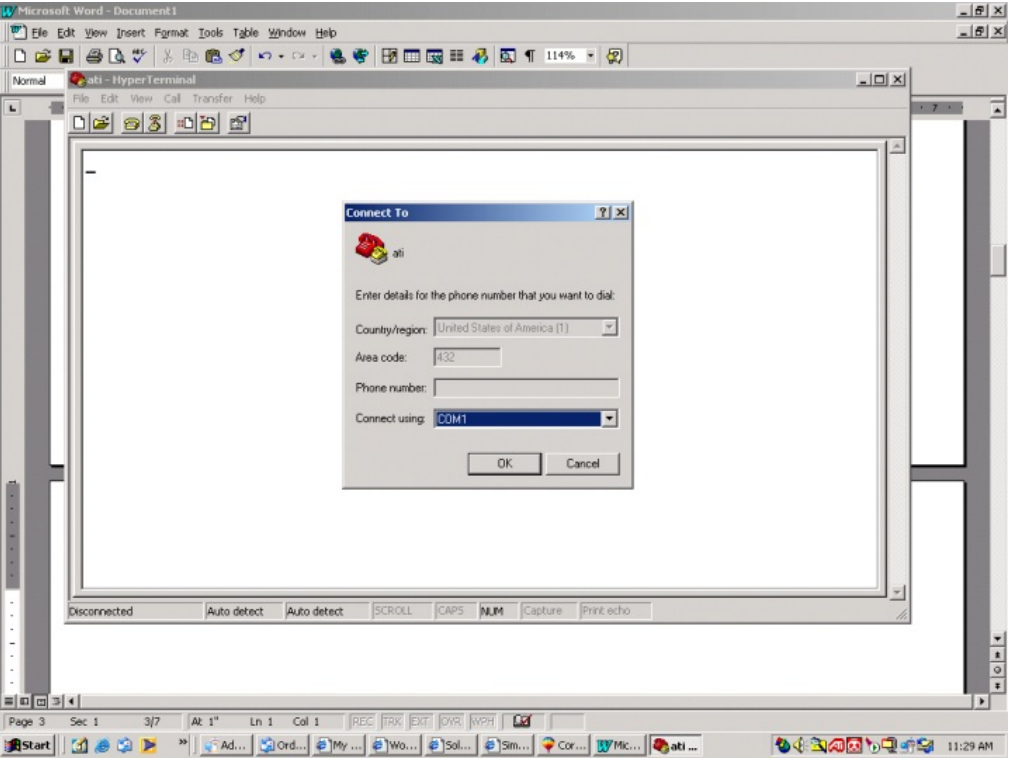Click the tab alignment selector on Word ruler

click(12, 108)
